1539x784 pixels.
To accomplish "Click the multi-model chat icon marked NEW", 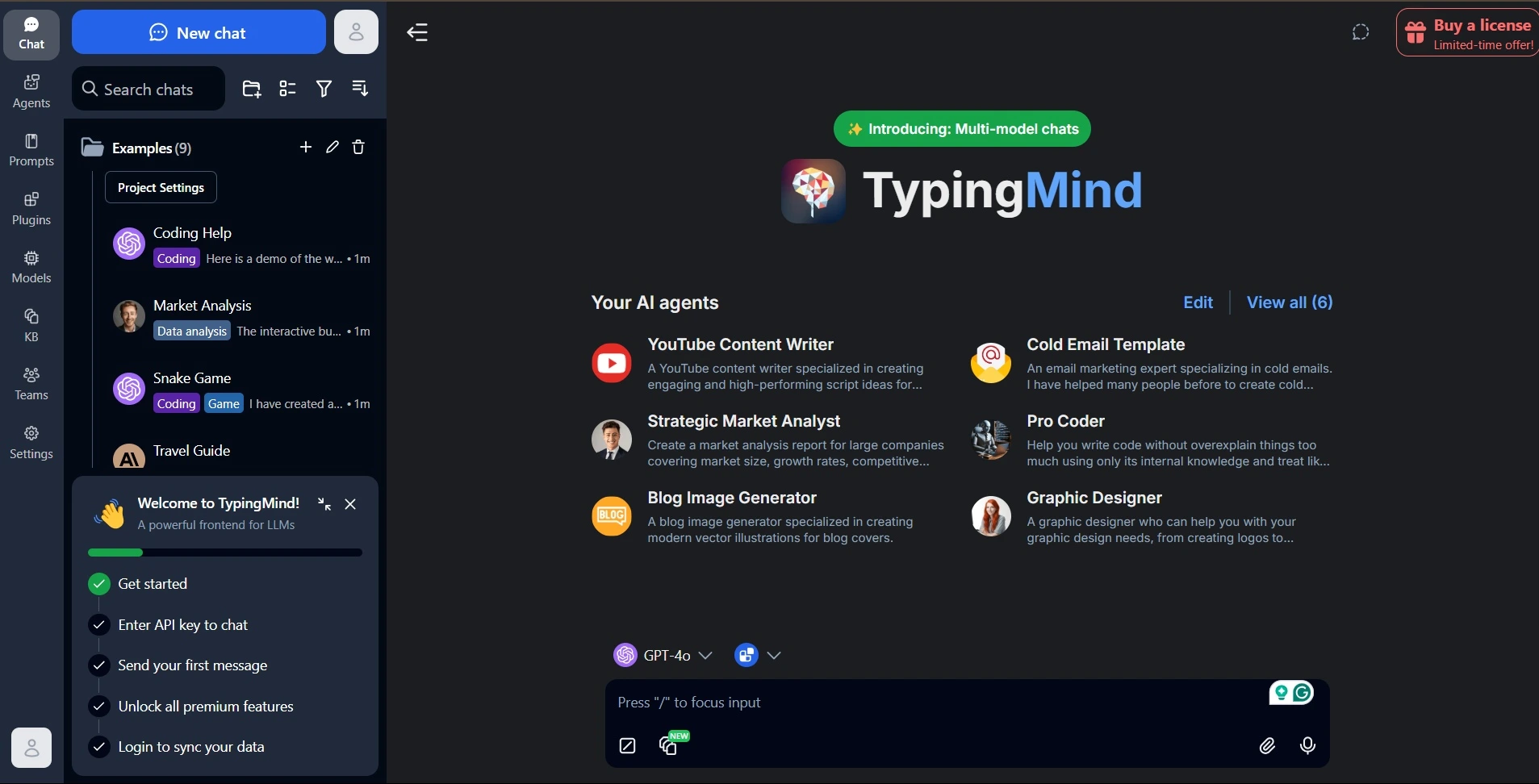I will click(x=669, y=745).
